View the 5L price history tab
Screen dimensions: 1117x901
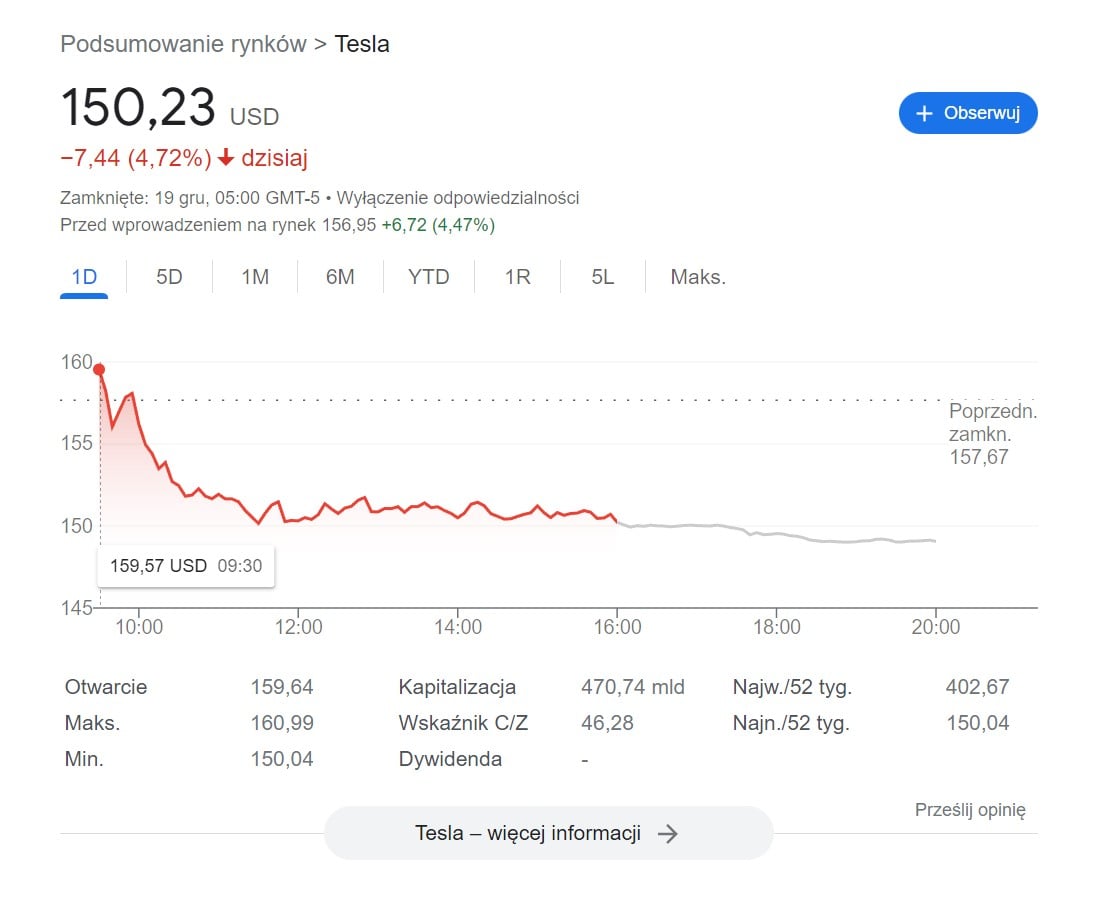click(x=602, y=277)
